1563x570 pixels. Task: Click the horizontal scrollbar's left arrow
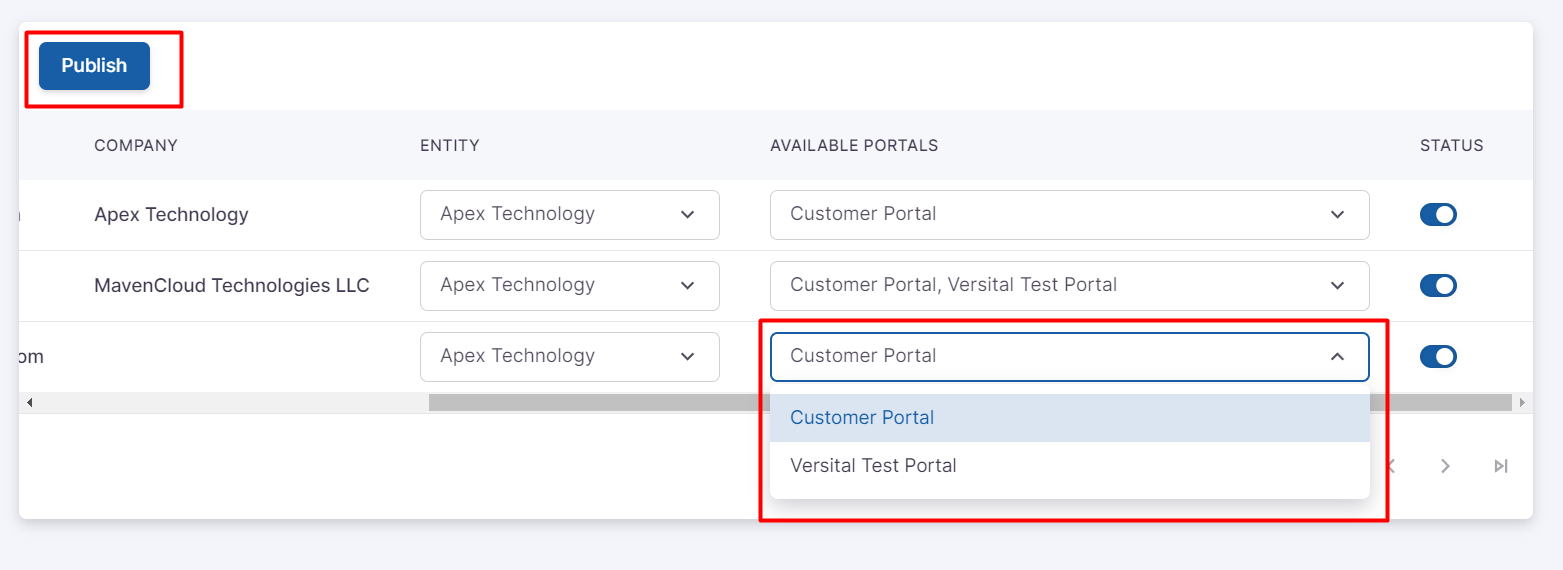point(29,403)
